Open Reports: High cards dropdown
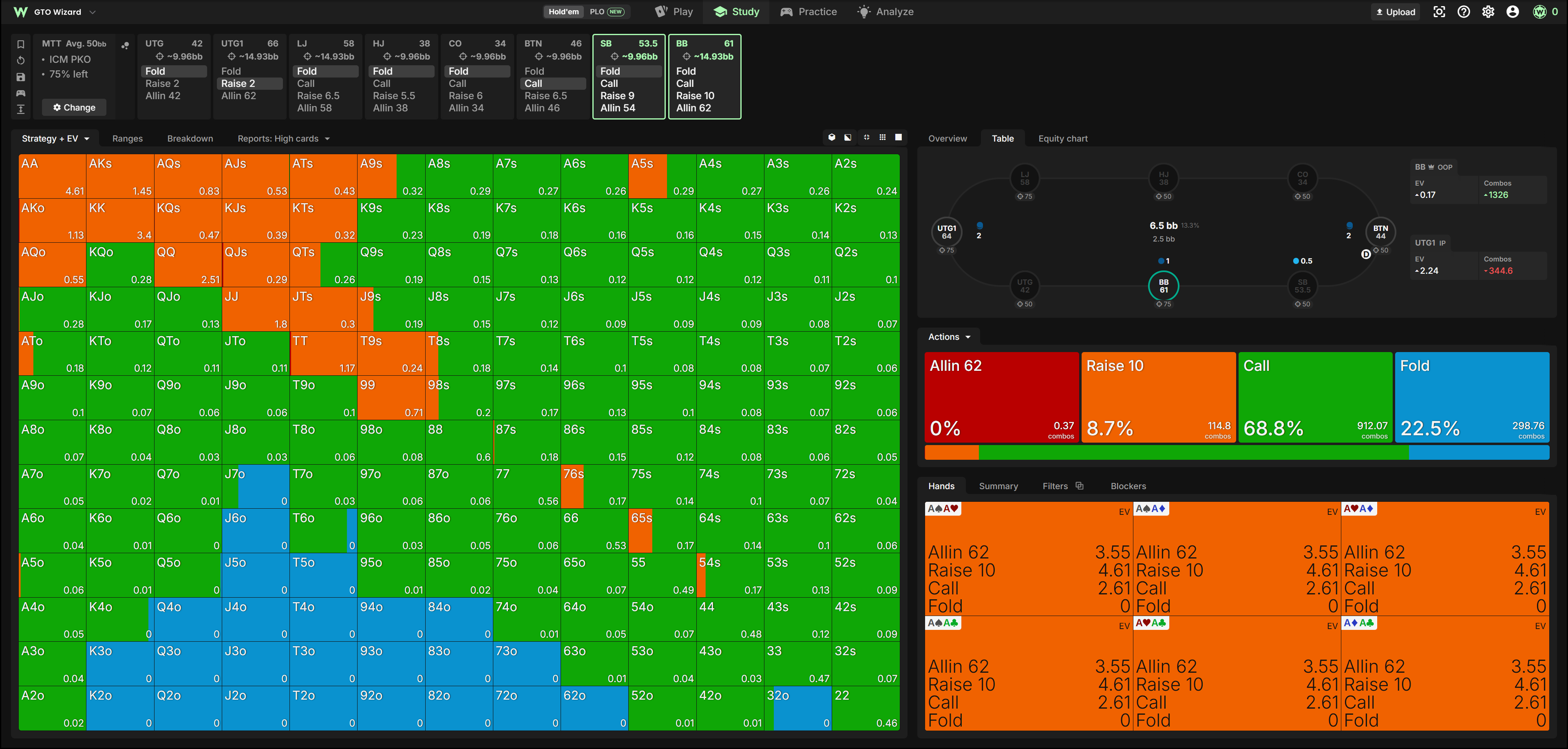 click(284, 139)
